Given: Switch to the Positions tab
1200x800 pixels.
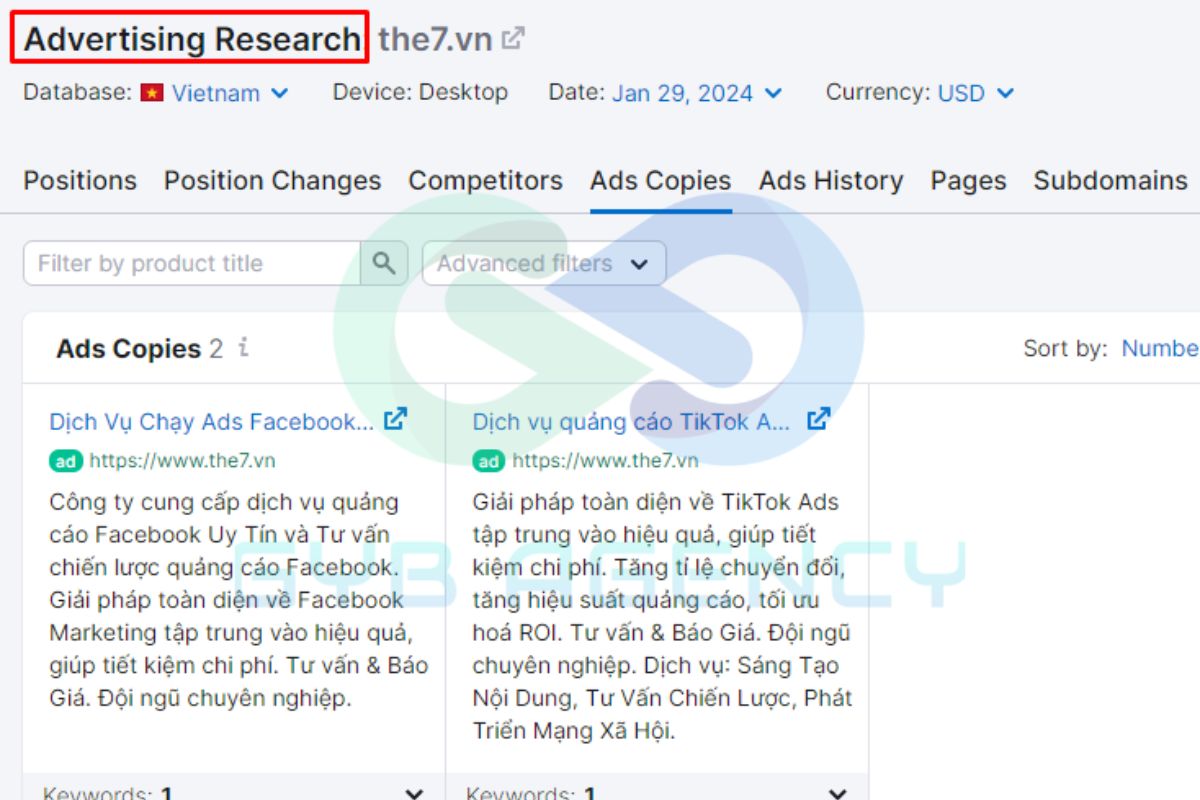Looking at the screenshot, I should [x=80, y=181].
